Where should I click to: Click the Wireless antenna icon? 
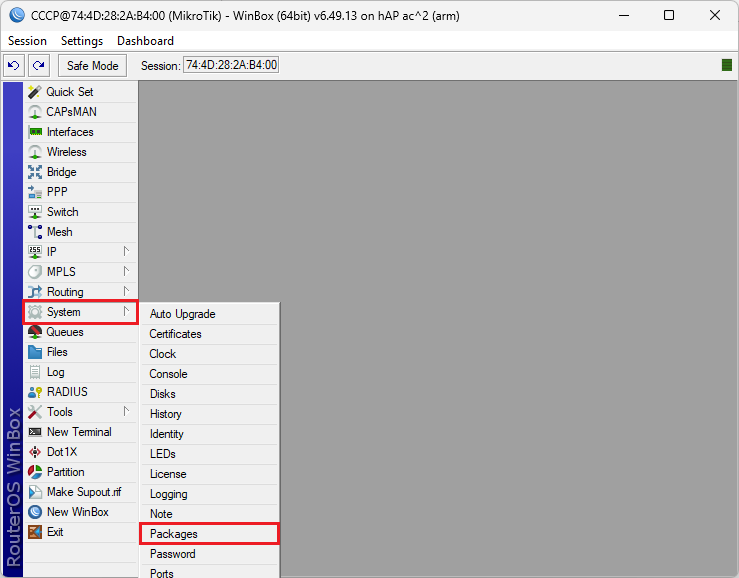pos(35,152)
